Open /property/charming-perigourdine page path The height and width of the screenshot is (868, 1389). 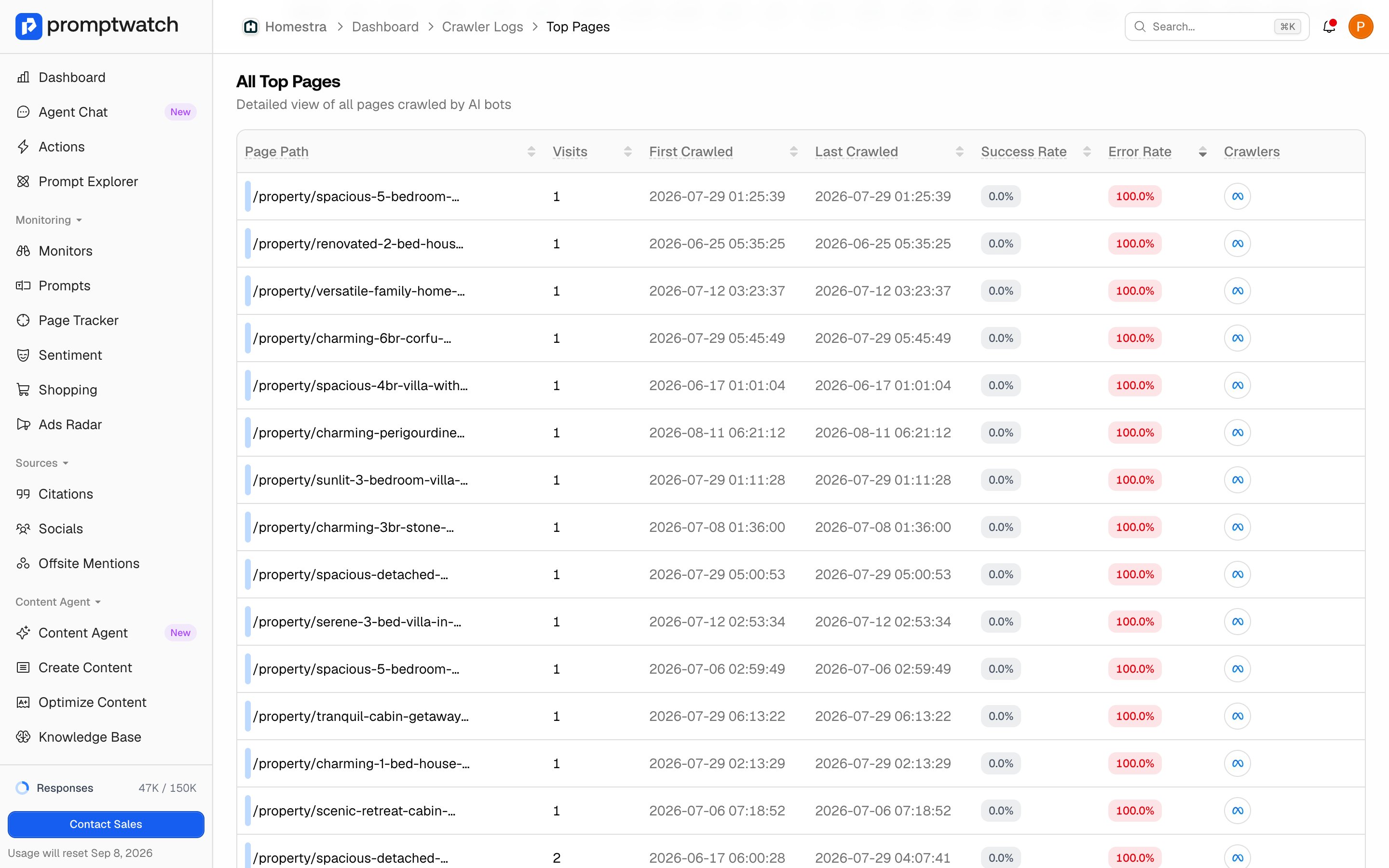359,433
